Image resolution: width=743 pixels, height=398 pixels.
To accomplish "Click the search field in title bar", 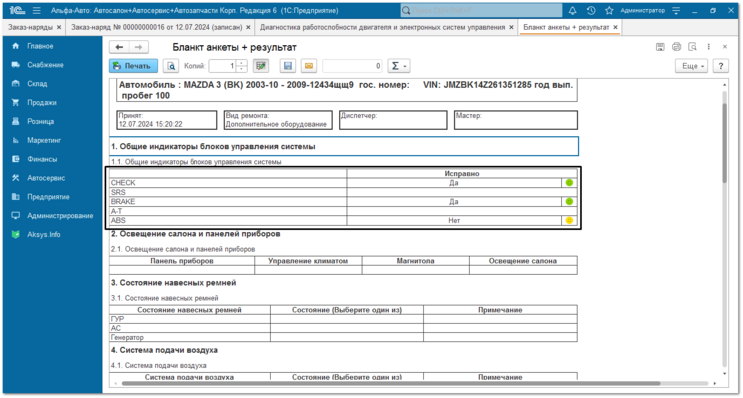I will [x=481, y=10].
